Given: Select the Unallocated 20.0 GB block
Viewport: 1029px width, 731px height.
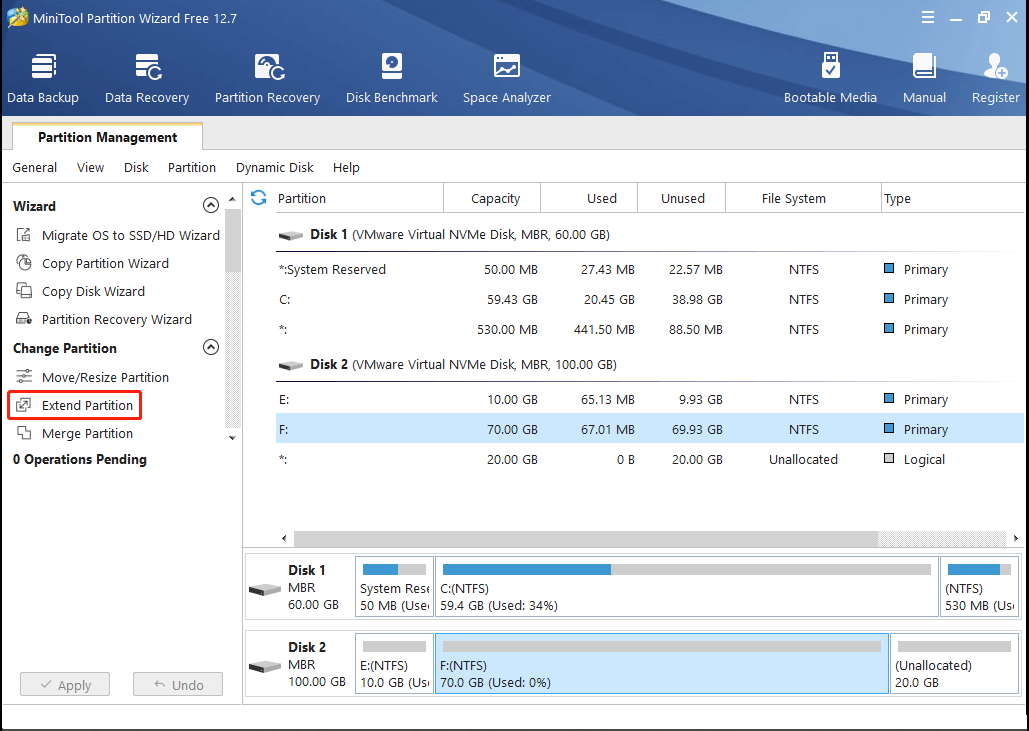Looking at the screenshot, I should pyautogui.click(x=954, y=663).
